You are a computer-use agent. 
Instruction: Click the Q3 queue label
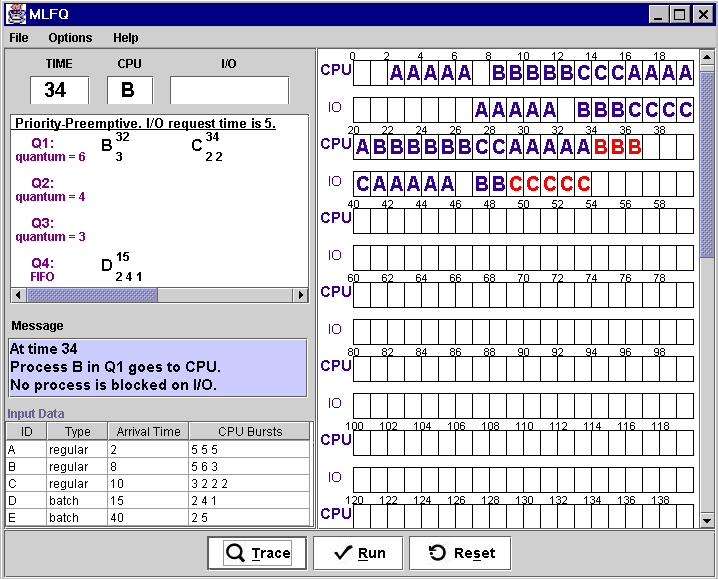pyautogui.click(x=43, y=223)
